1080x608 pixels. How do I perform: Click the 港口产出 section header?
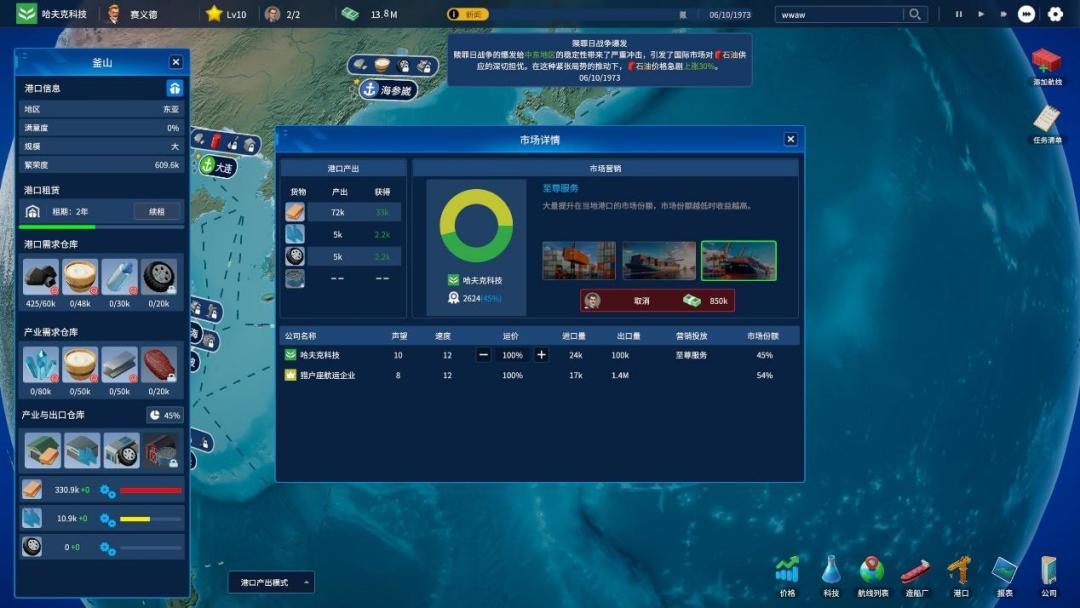(343, 168)
